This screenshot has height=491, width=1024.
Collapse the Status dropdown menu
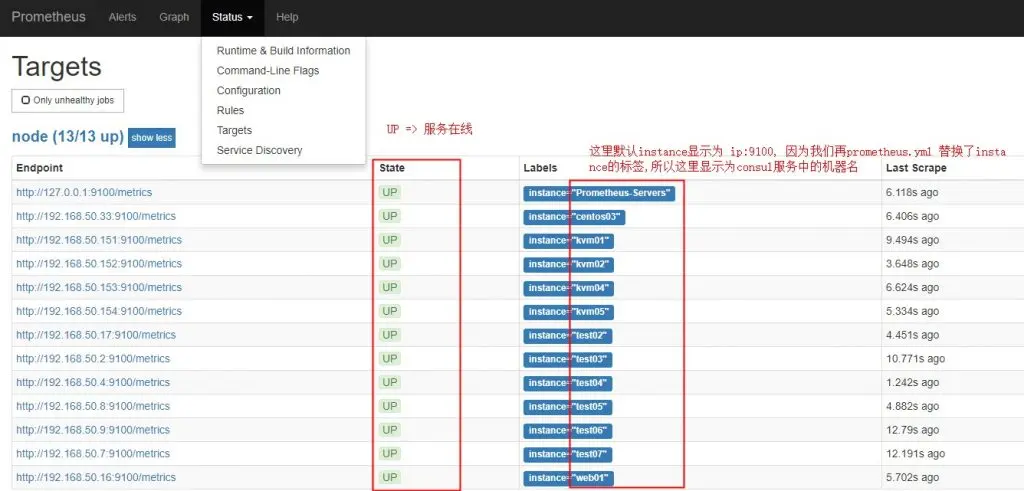[x=232, y=18]
